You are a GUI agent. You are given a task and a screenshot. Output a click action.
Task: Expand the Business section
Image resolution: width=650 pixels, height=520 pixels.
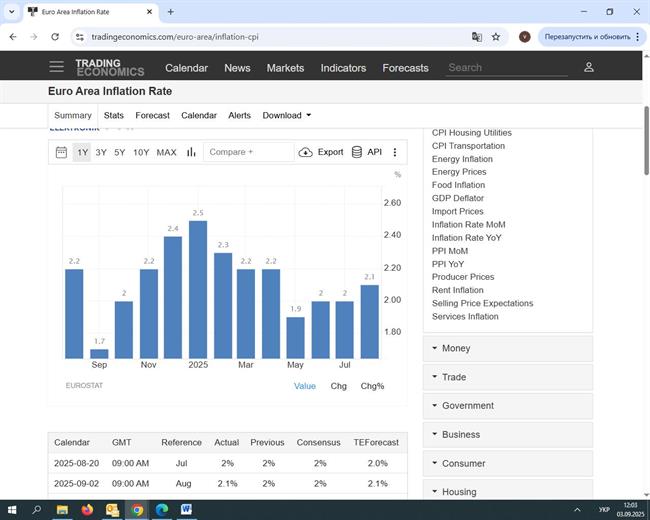coord(508,435)
